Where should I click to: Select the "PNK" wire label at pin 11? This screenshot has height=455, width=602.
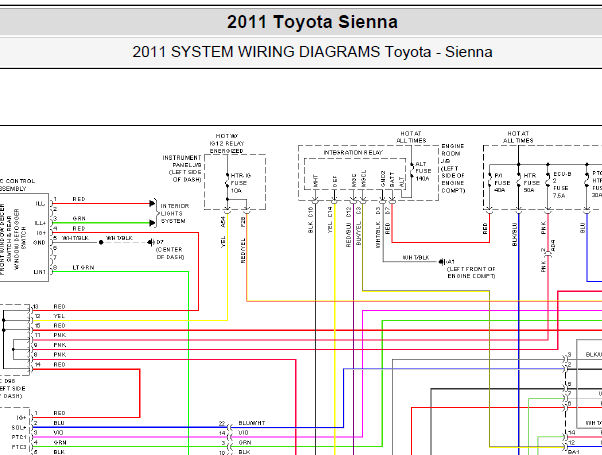coord(60,335)
